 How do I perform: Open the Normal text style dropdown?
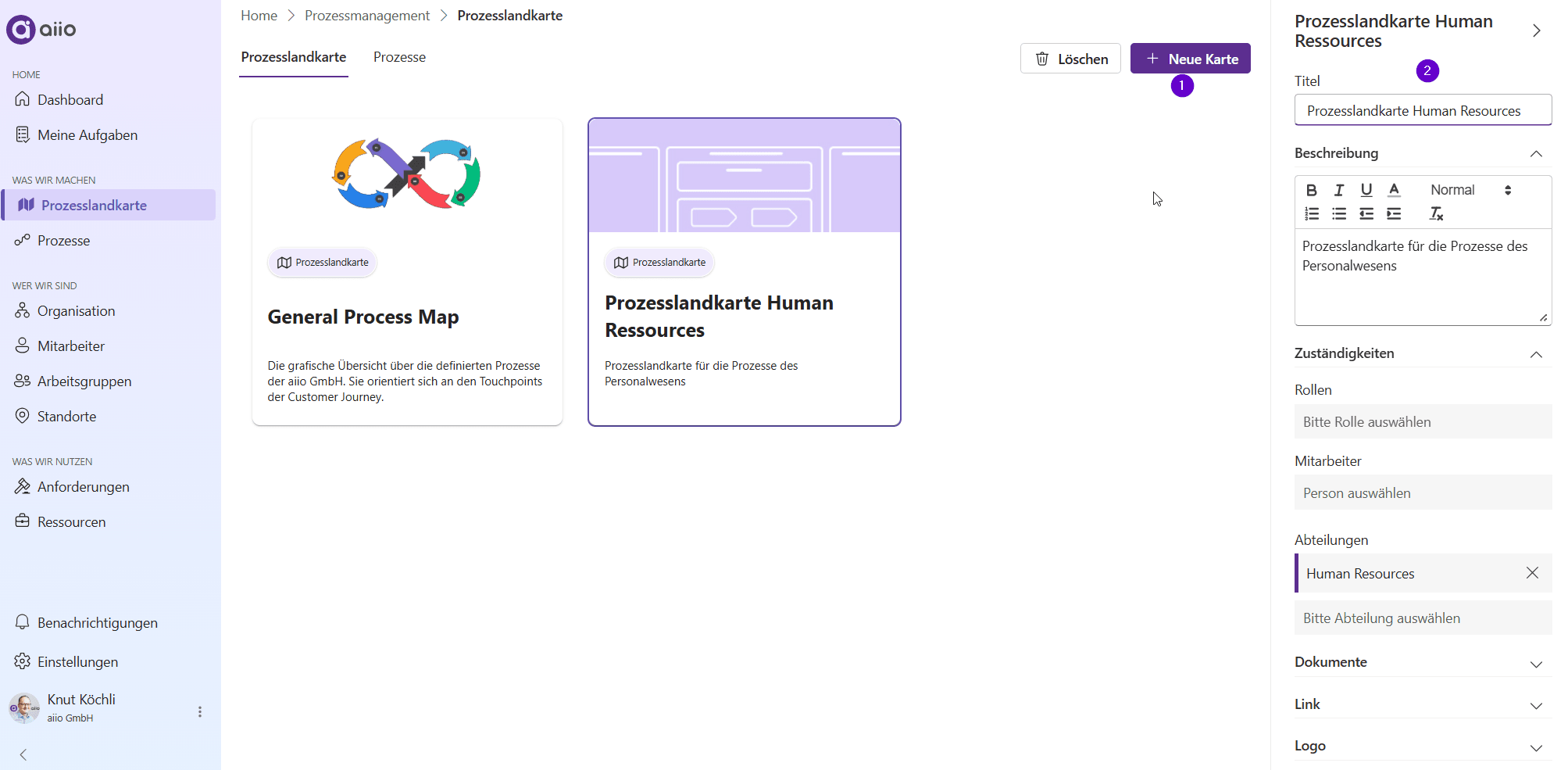[1470, 190]
